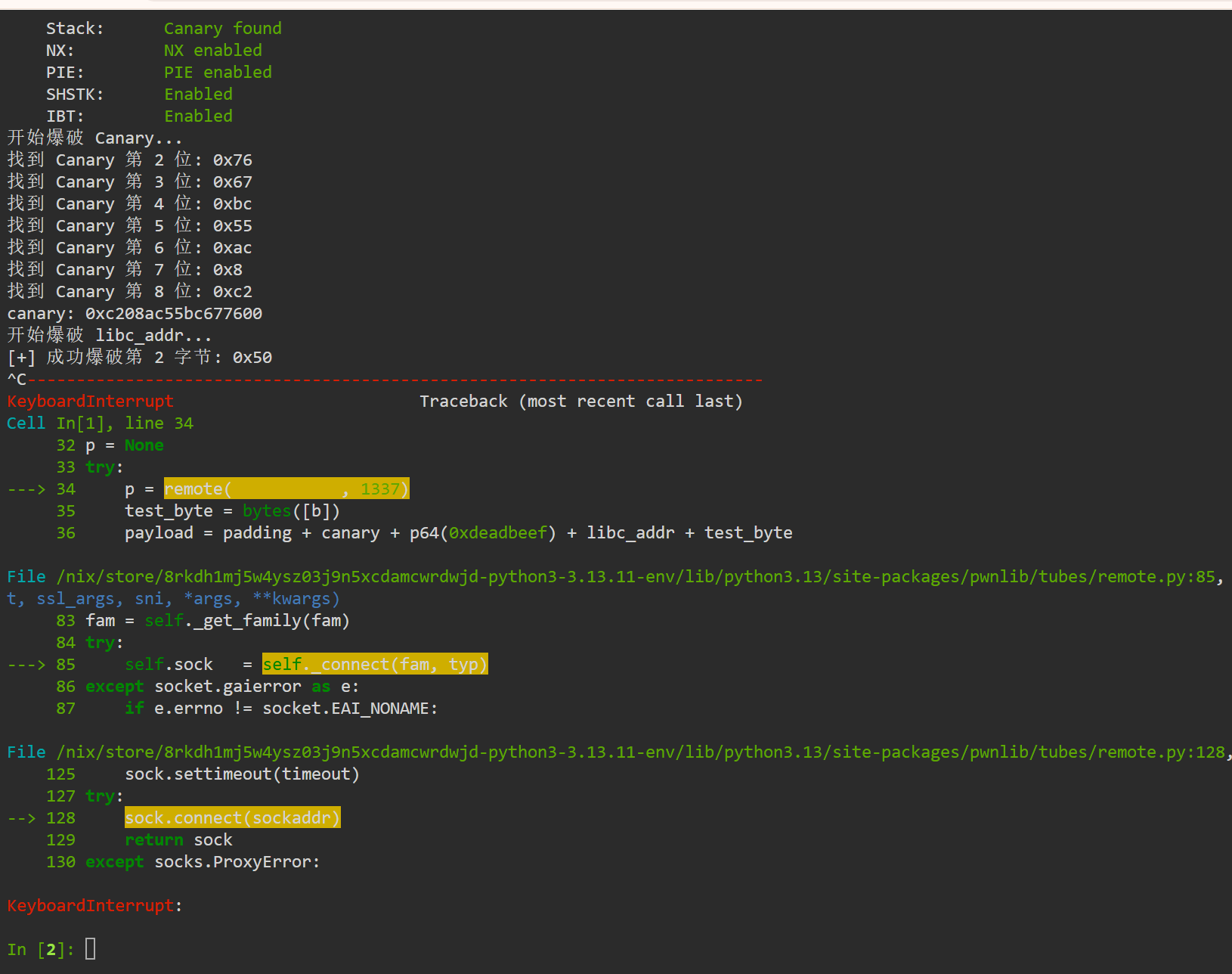Viewport: 1232px width, 974px height.
Task: Click the red KeyboardInterrupt heading beside Traceback
Action: point(91,402)
